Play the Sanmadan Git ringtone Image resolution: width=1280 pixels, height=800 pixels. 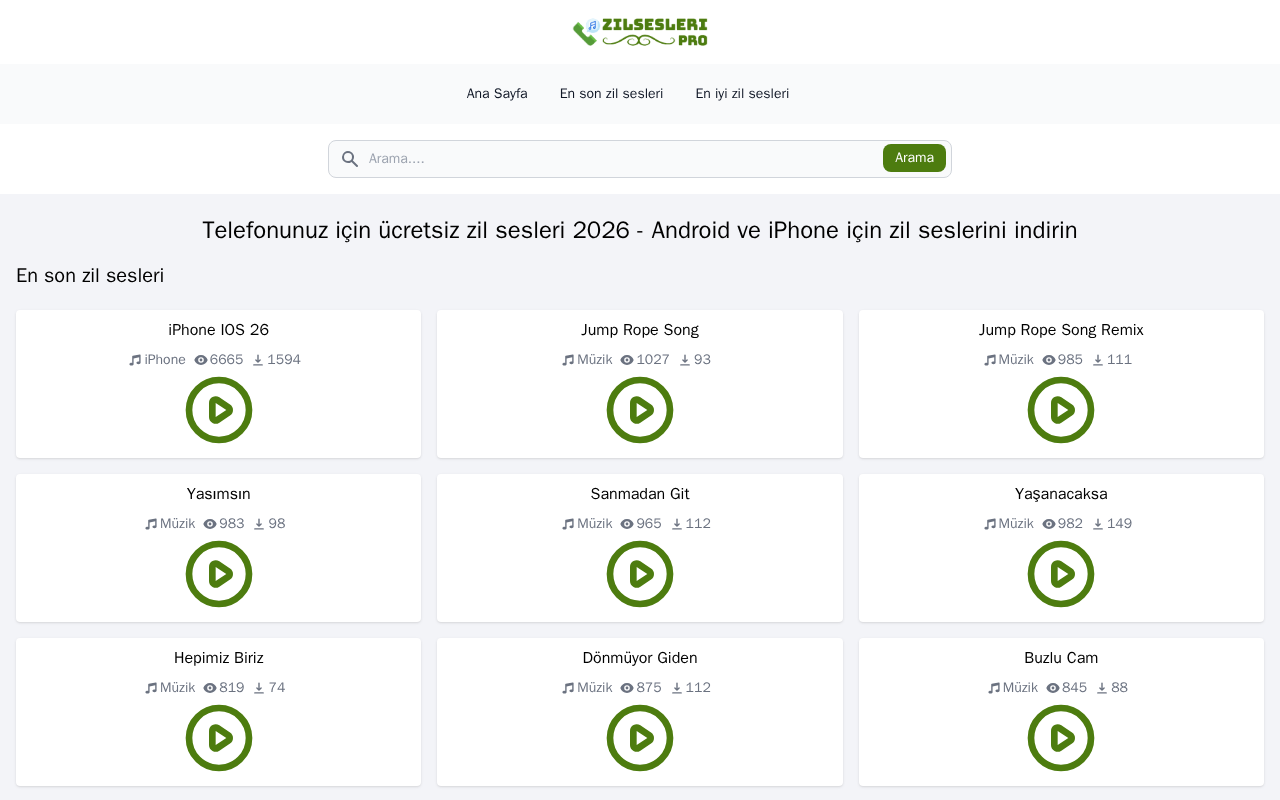point(640,574)
